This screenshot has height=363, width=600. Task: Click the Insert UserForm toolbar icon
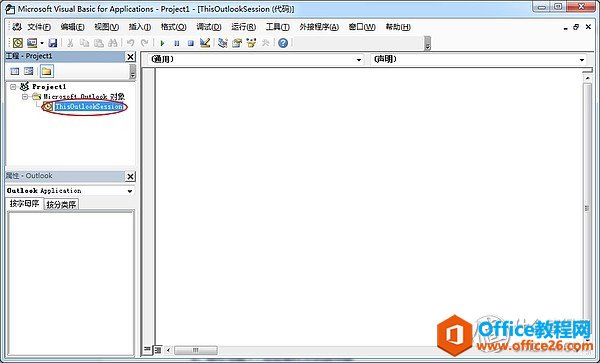click(x=32, y=43)
